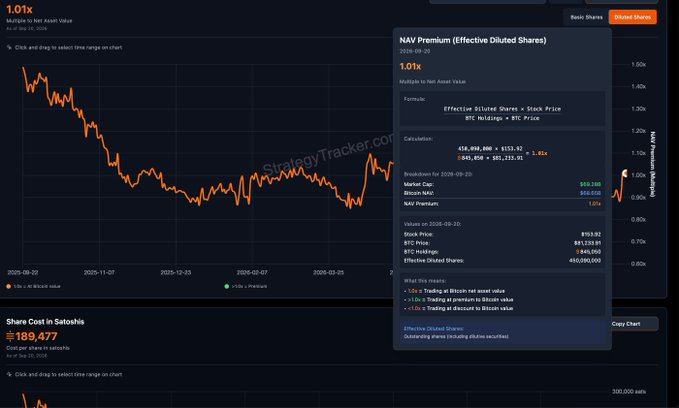The height and width of the screenshot is (408, 679).
Task: Click the 1.00x y-axis label
Action: (x=638, y=175)
